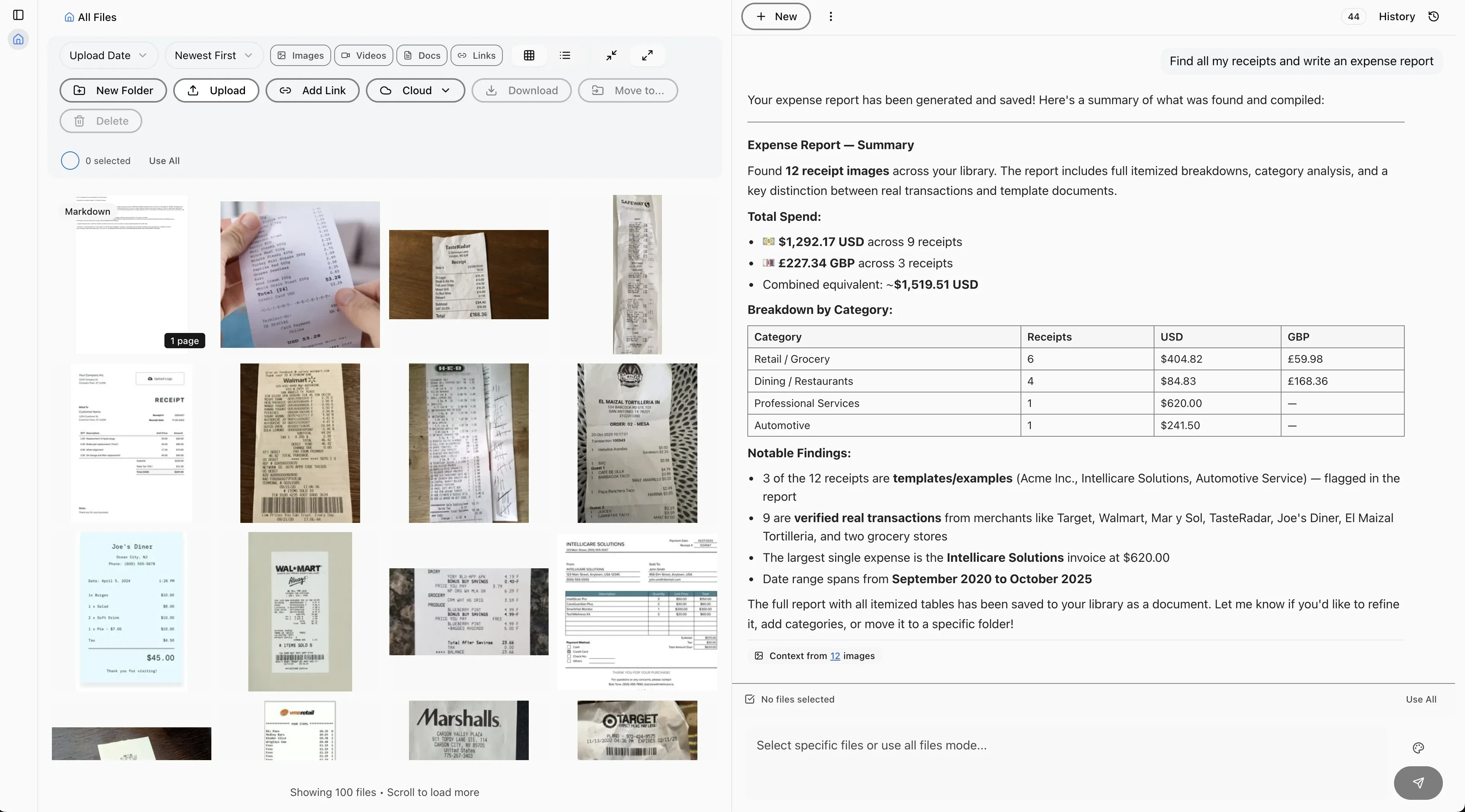Open the palette icon in chat input
Screen dimensions: 1465x812
(1418, 747)
